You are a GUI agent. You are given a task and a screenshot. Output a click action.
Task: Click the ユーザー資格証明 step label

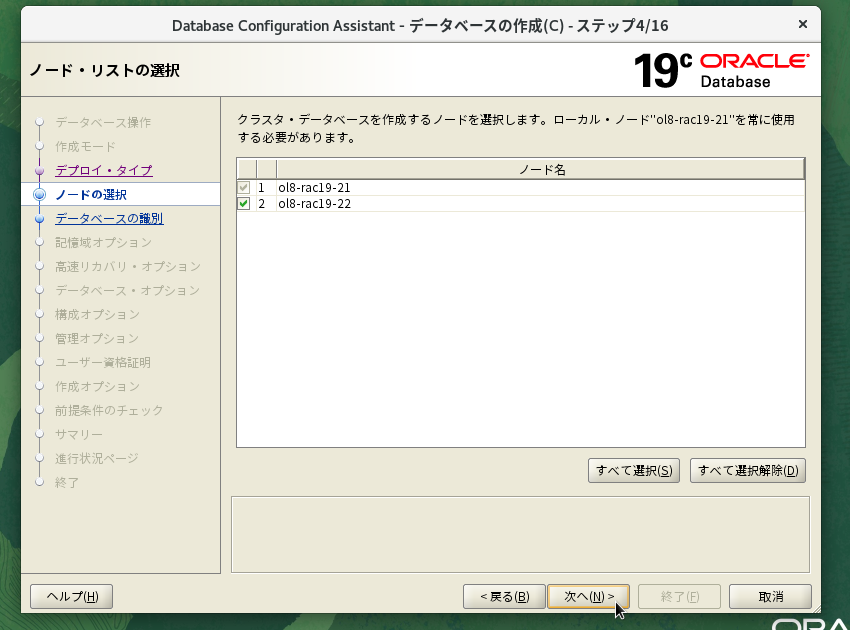[103, 362]
